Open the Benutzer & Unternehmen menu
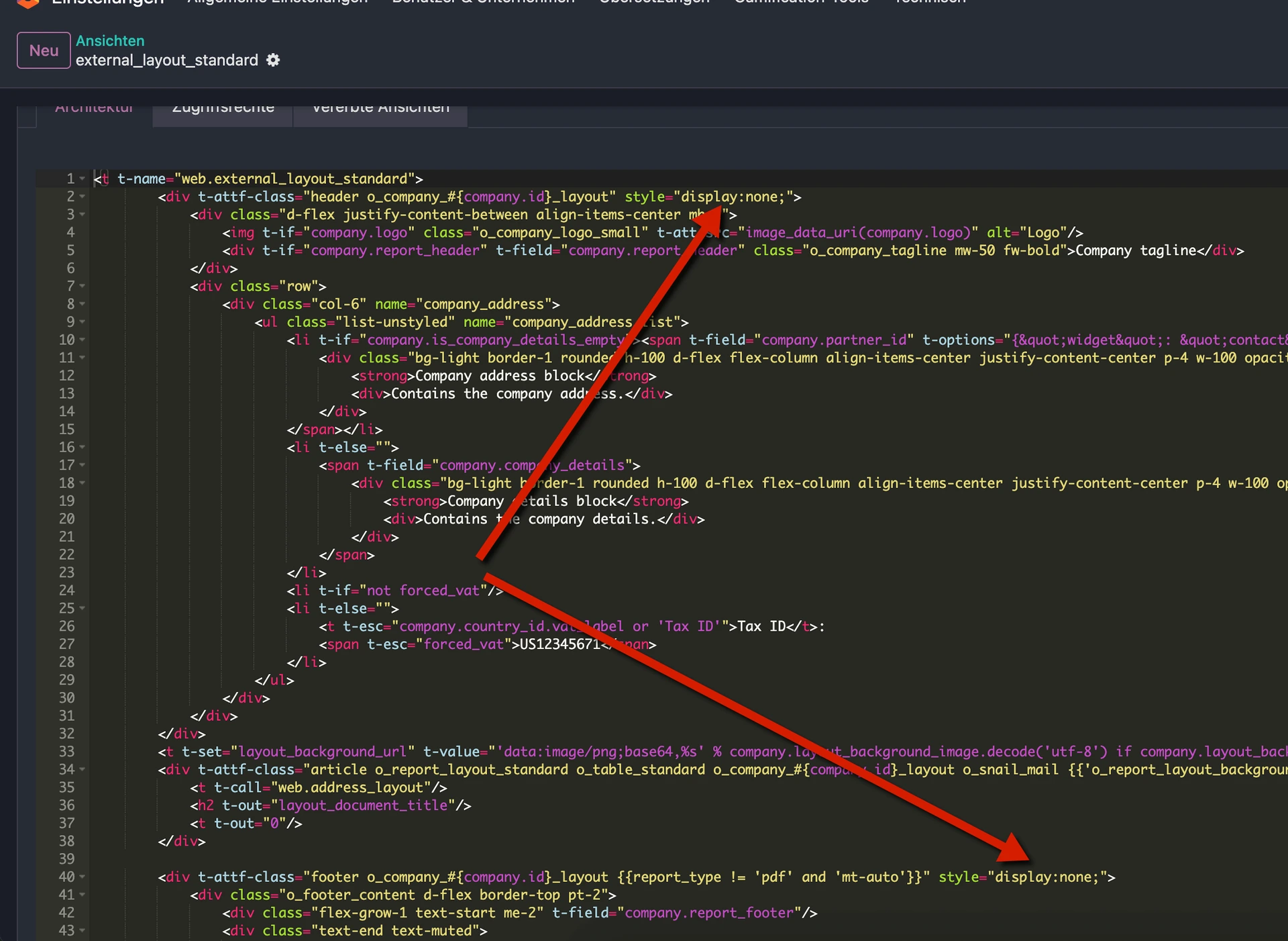Viewport: 1288px width, 941px height. click(483, 2)
